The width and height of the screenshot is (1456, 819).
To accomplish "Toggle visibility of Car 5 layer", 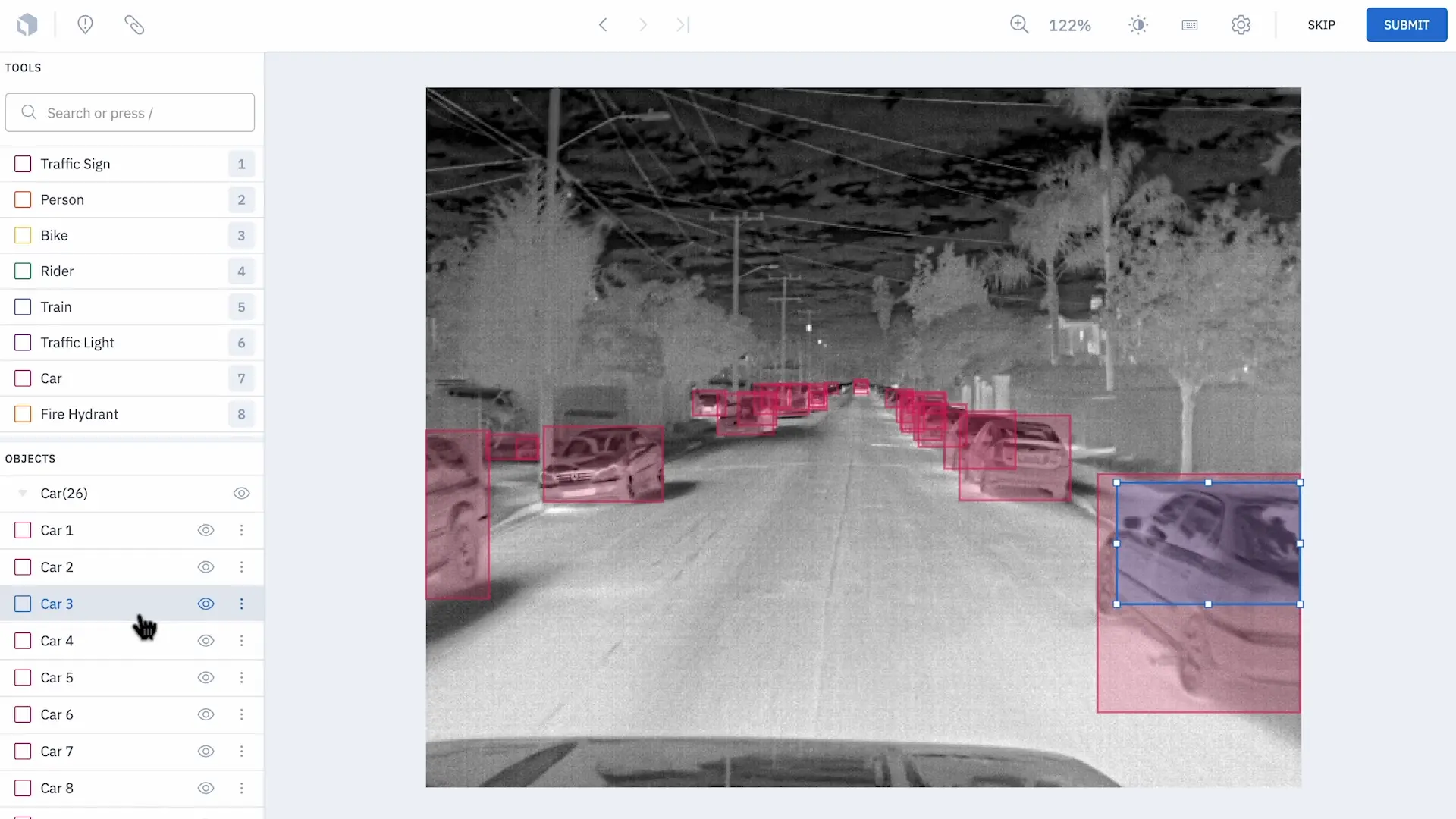I will [206, 677].
